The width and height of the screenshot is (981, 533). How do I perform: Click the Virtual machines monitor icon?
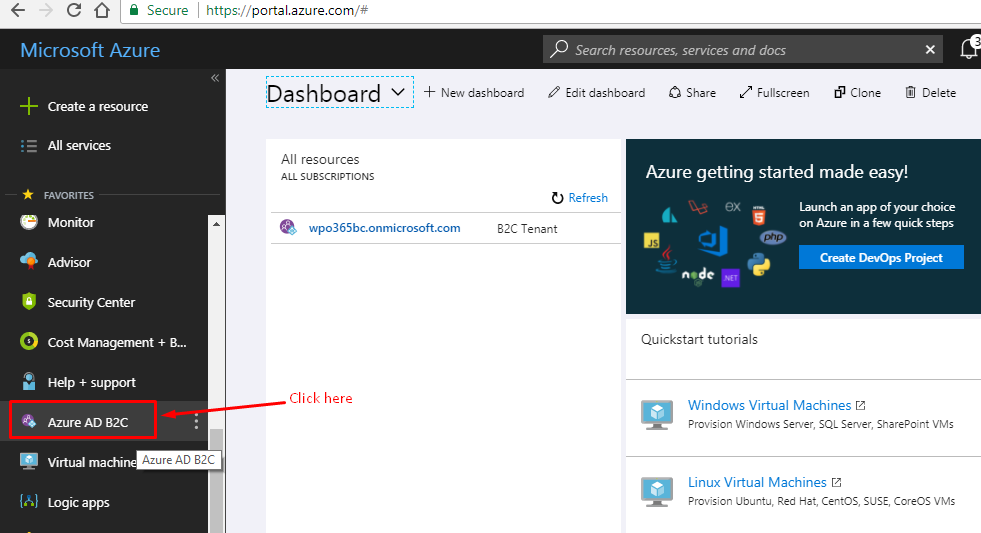coord(29,462)
